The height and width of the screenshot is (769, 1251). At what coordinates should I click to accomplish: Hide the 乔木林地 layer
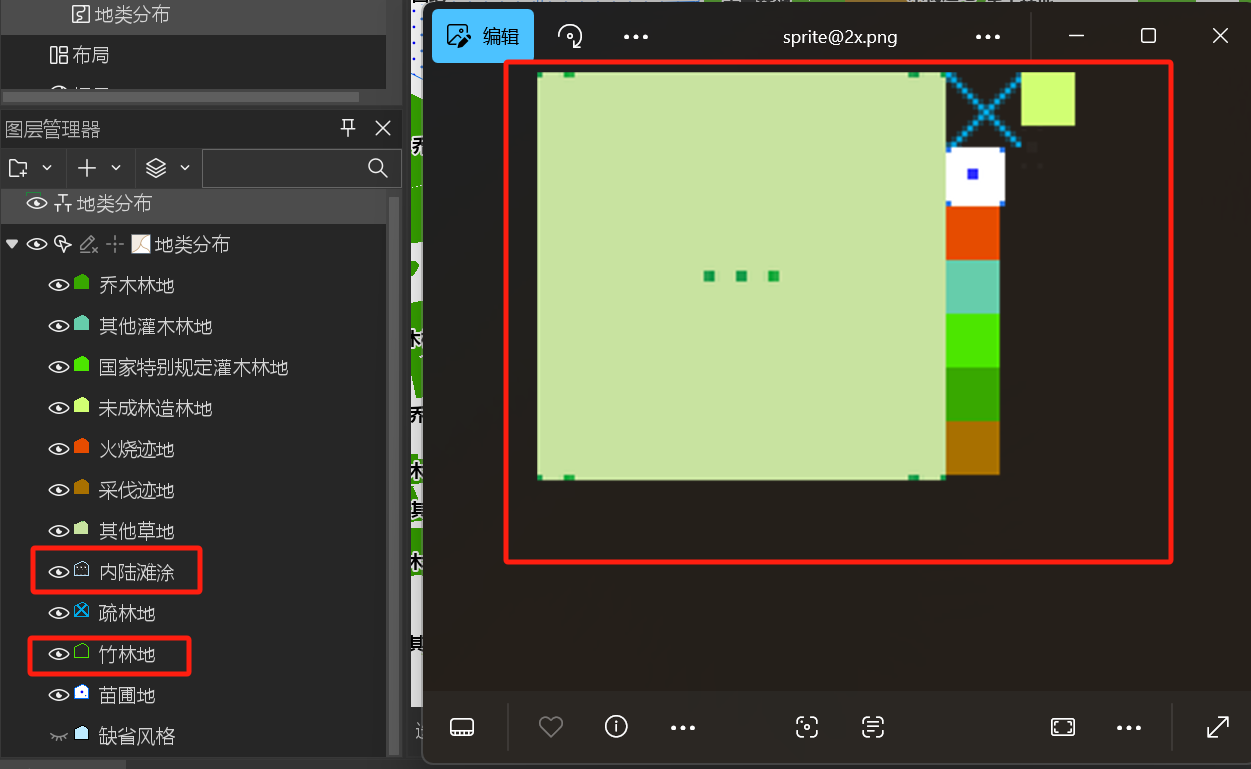[59, 285]
